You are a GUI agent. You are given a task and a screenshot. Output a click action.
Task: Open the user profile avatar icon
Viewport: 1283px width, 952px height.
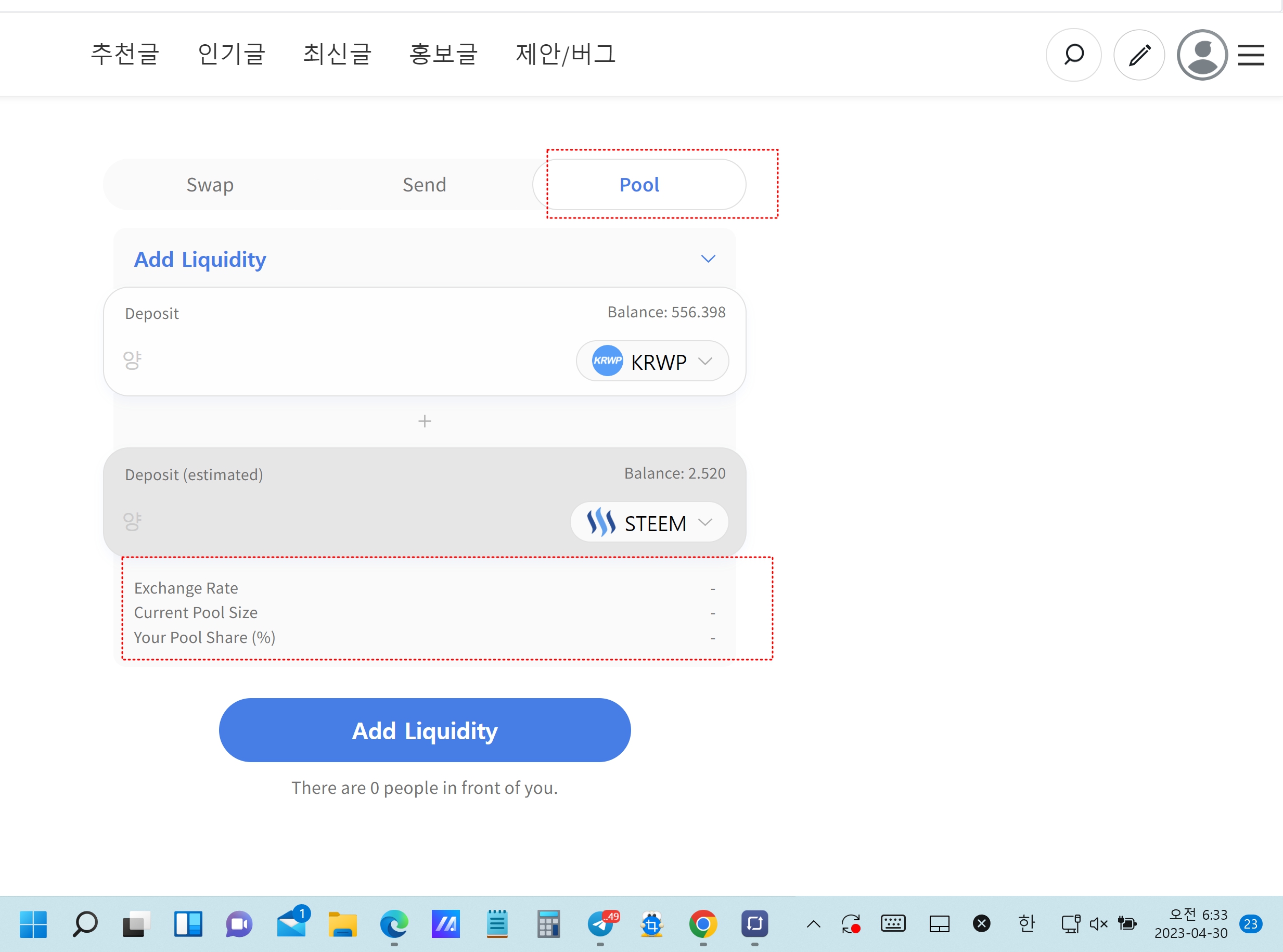[1202, 55]
